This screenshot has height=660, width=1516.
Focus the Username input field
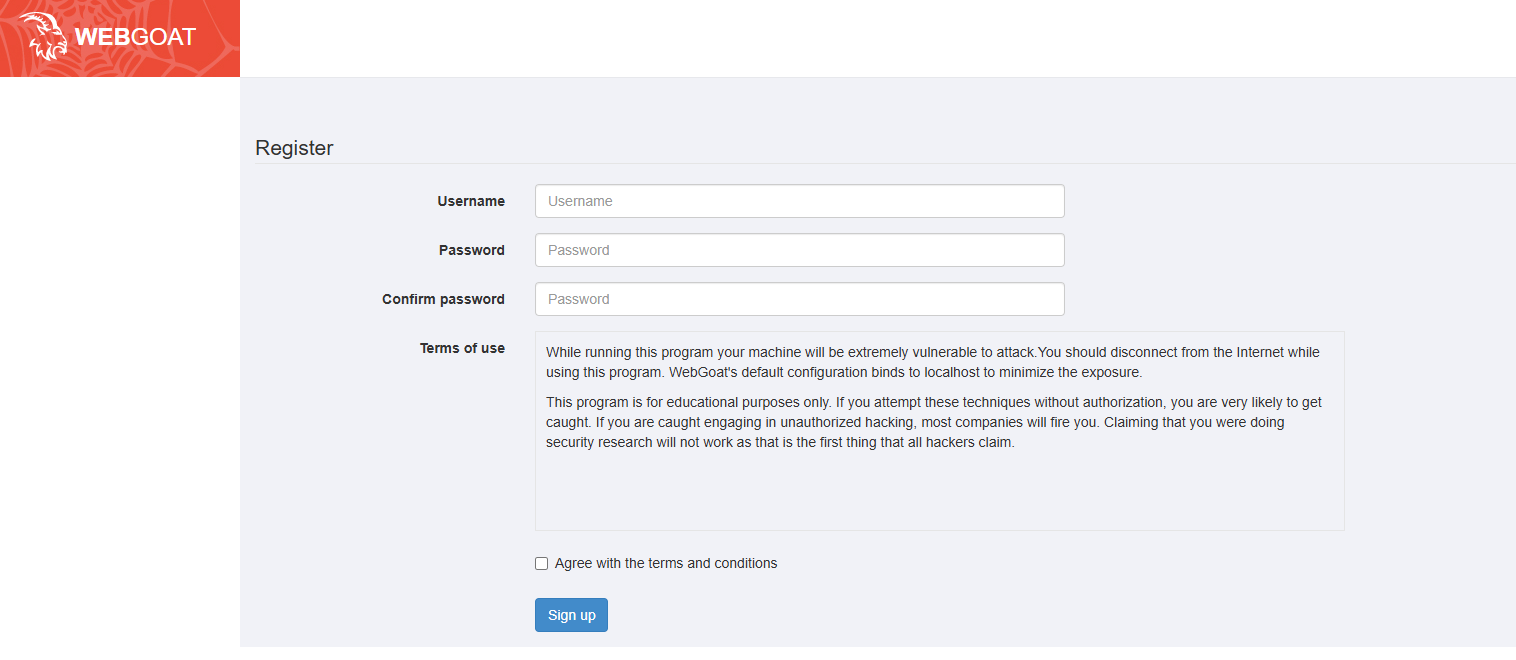[799, 201]
